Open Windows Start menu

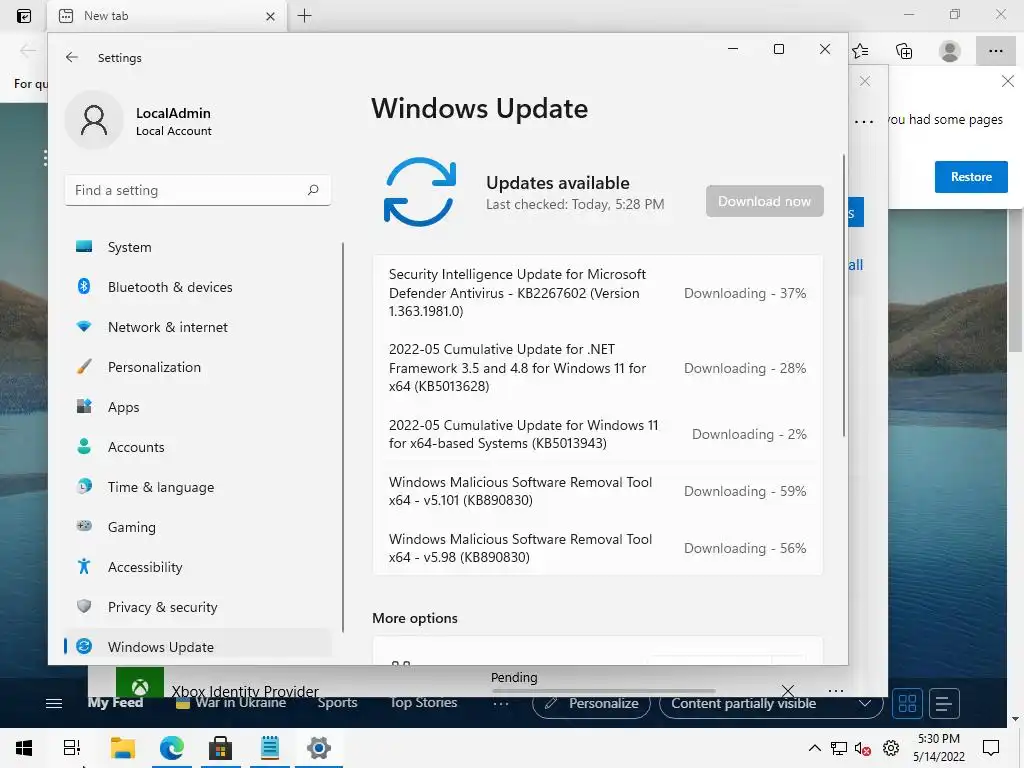click(x=24, y=748)
